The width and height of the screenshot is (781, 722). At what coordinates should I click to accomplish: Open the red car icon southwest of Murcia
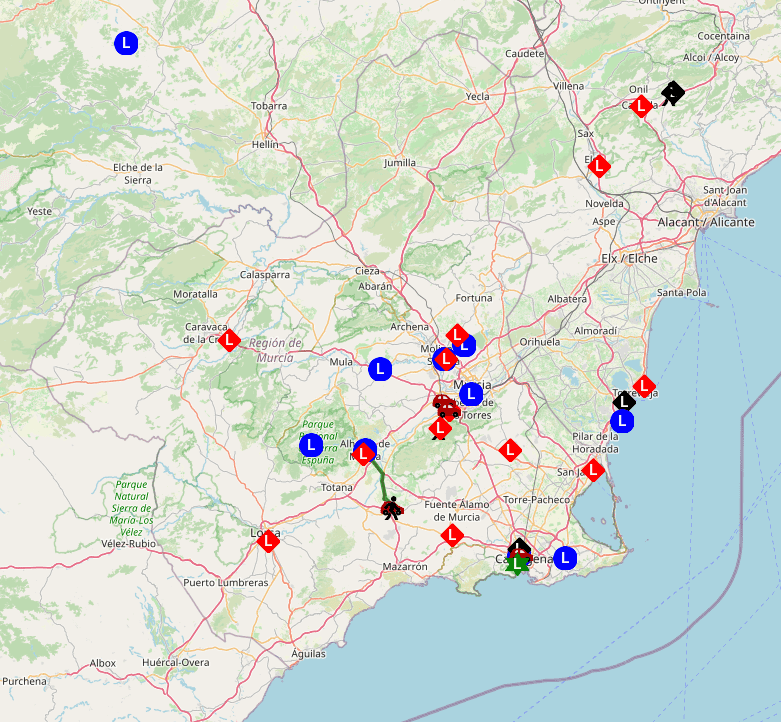[x=443, y=402]
